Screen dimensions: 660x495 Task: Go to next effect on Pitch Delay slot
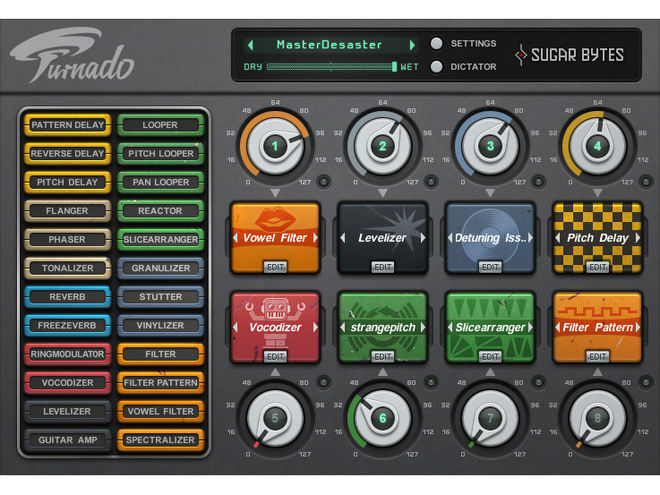click(x=637, y=238)
